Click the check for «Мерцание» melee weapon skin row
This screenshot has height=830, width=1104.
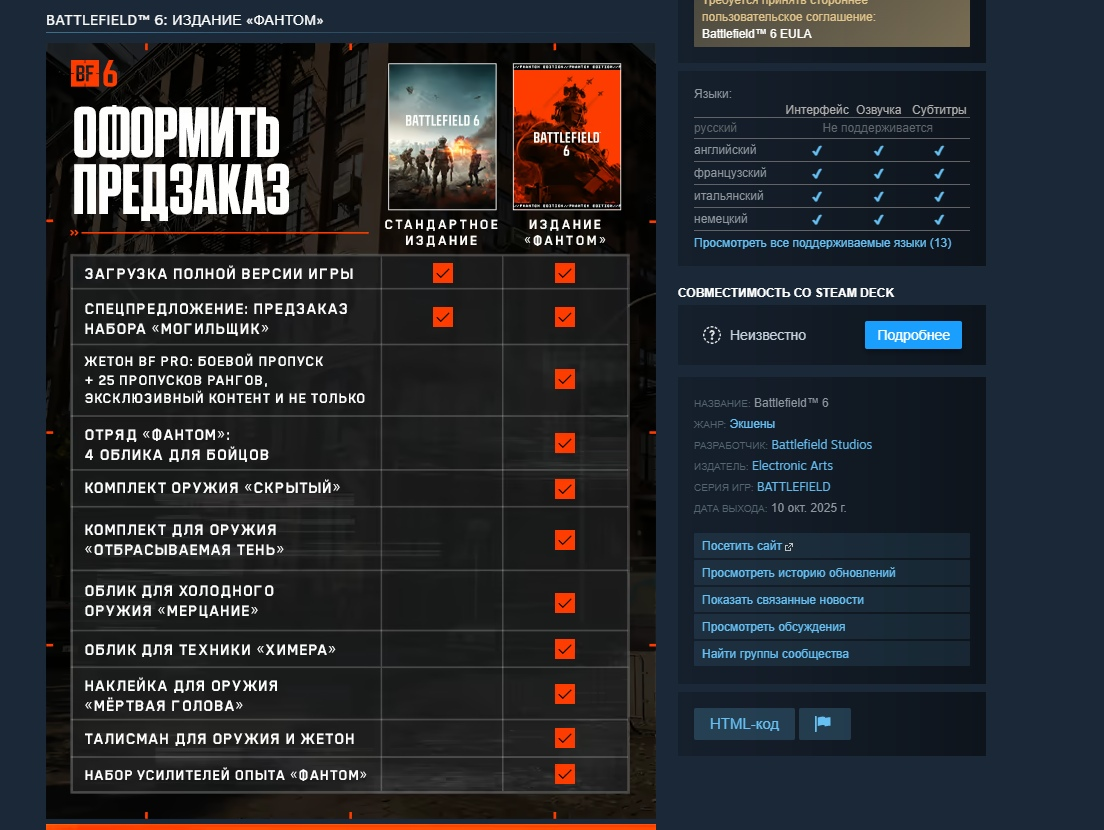click(x=565, y=603)
